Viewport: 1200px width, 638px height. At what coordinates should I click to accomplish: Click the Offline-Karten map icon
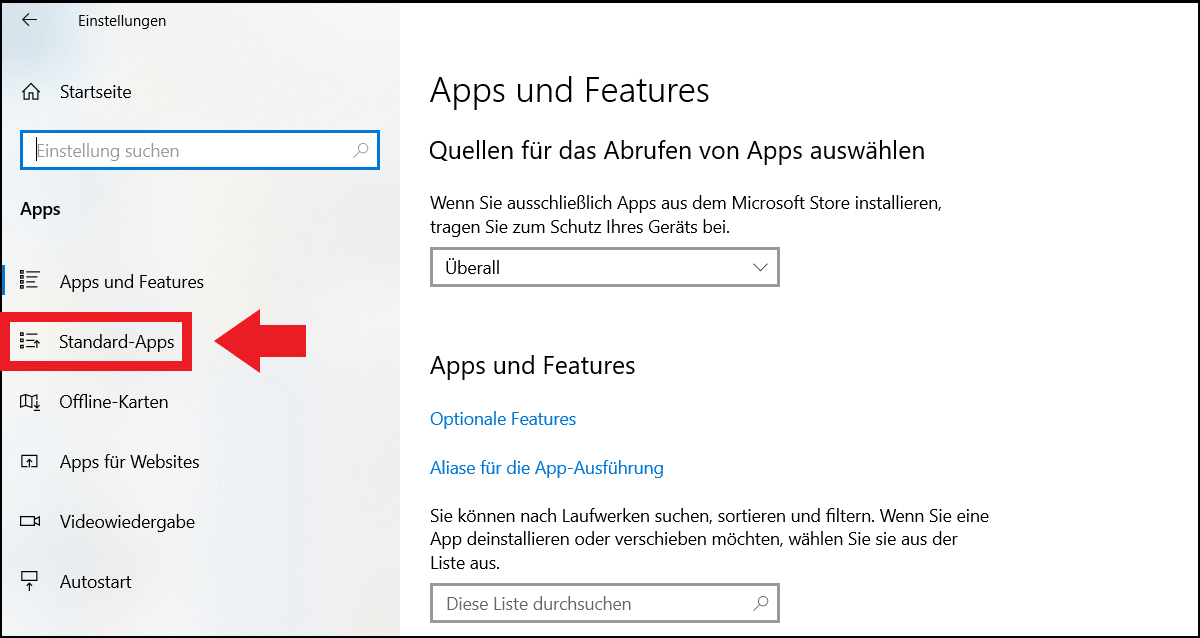click(30, 402)
